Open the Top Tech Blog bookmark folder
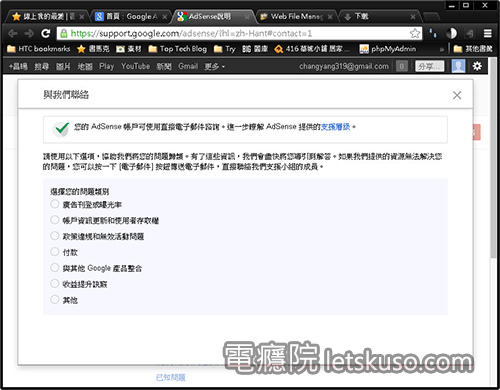This screenshot has height=390, width=500. tap(178, 49)
